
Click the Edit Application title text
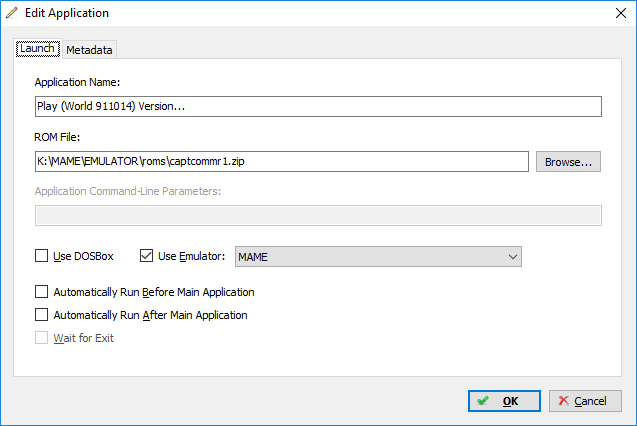pos(67,13)
